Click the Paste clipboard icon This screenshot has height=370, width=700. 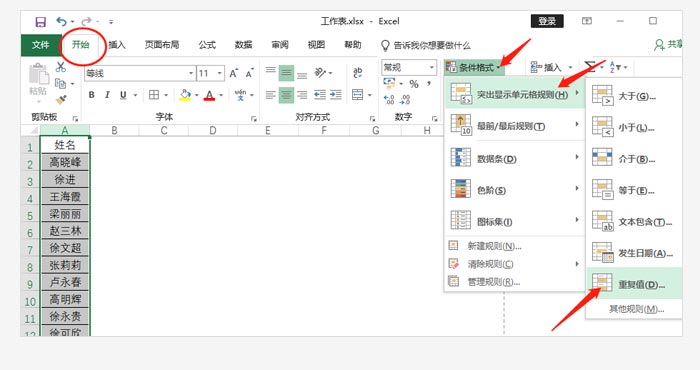tap(38, 74)
